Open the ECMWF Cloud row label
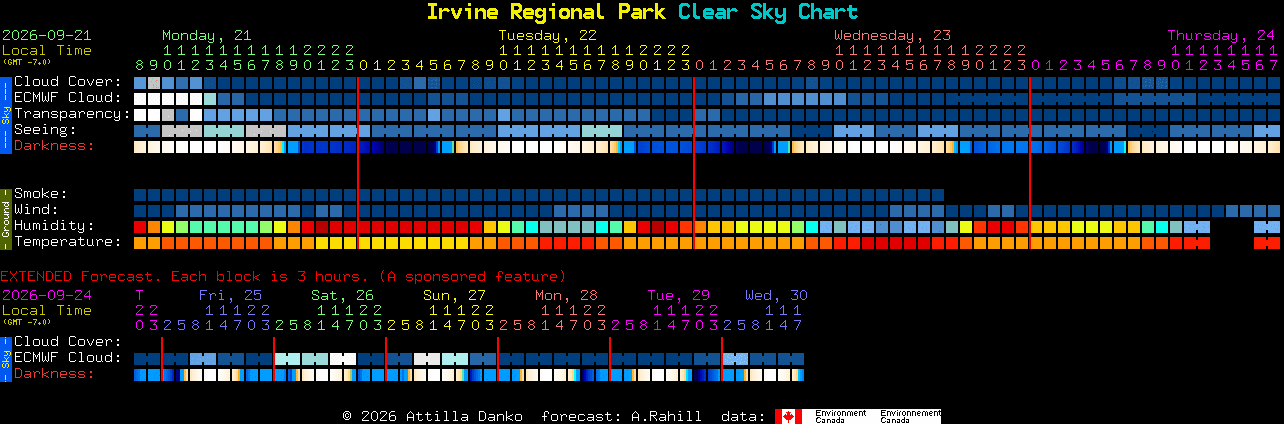Viewport: 1284px width, 424px height. click(67, 97)
